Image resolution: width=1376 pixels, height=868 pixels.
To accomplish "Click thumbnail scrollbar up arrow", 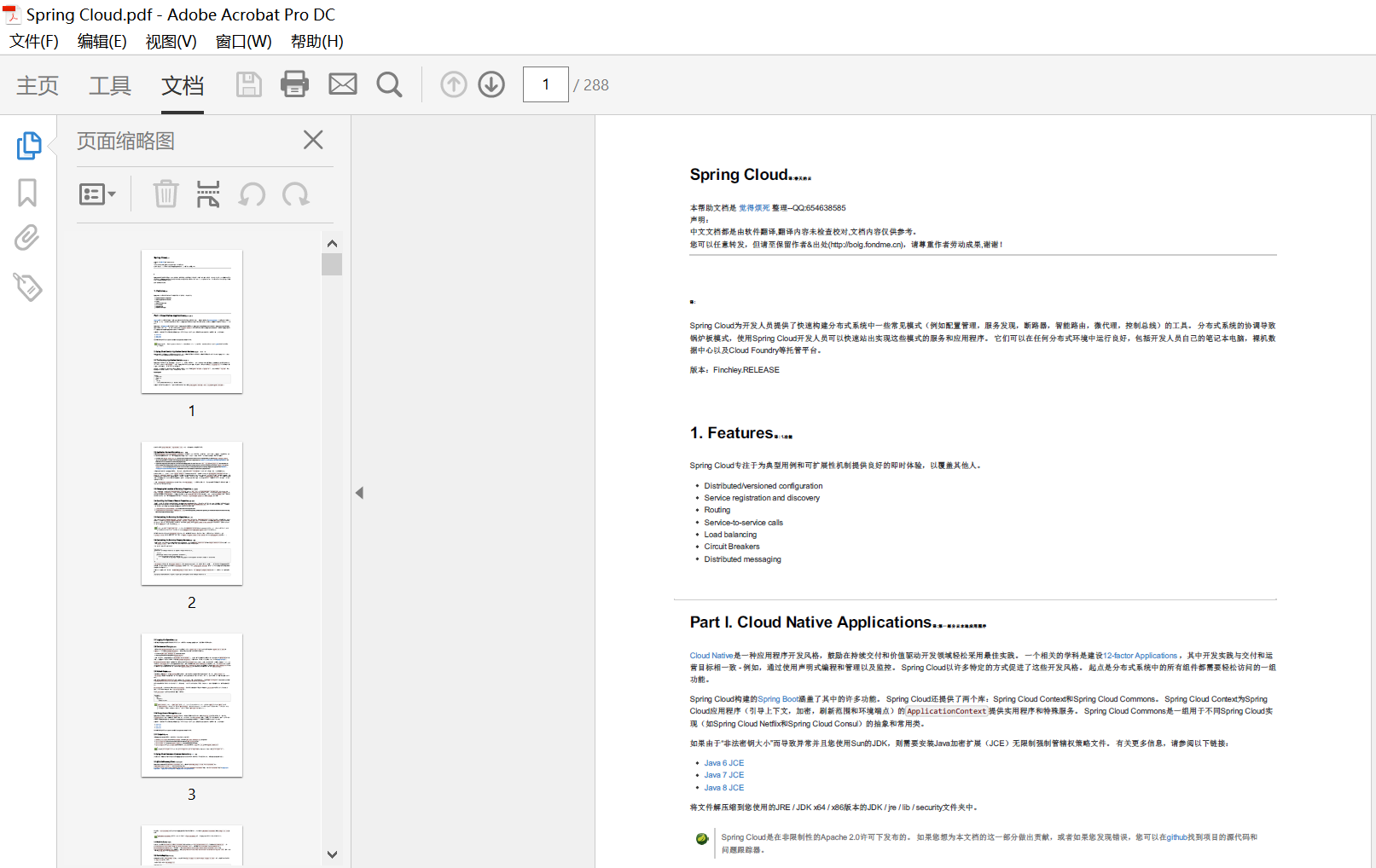I will [332, 244].
